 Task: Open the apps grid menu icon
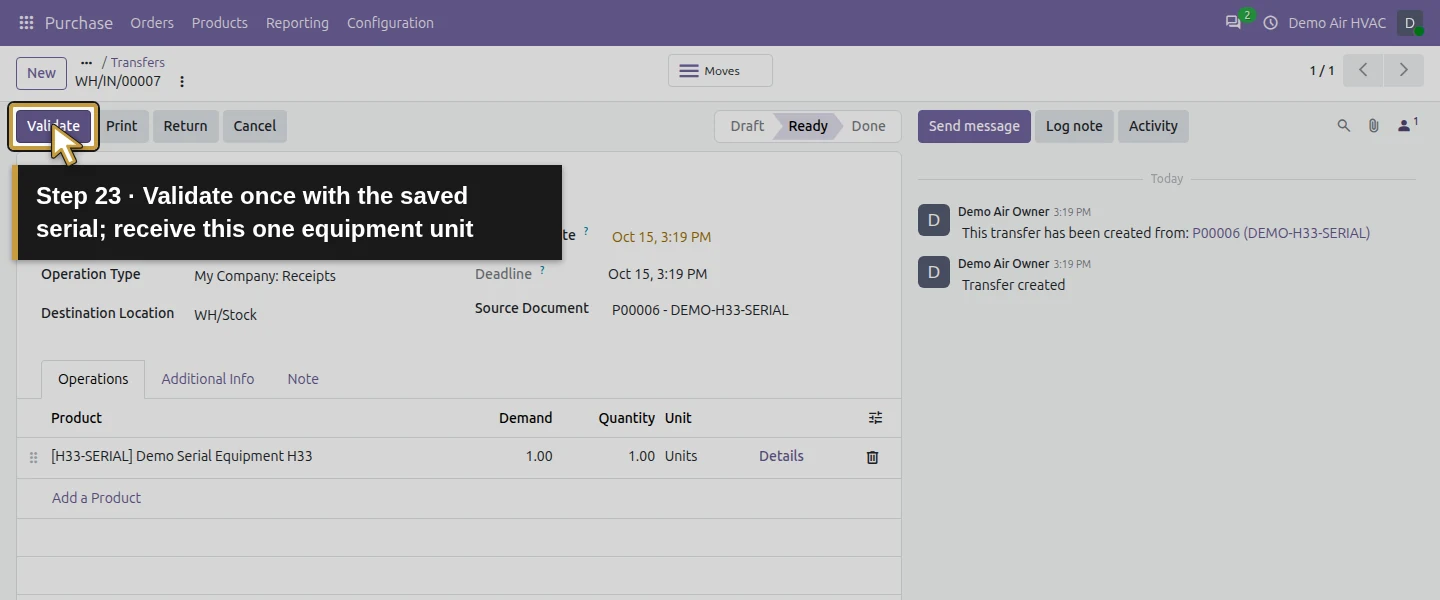[x=26, y=22]
